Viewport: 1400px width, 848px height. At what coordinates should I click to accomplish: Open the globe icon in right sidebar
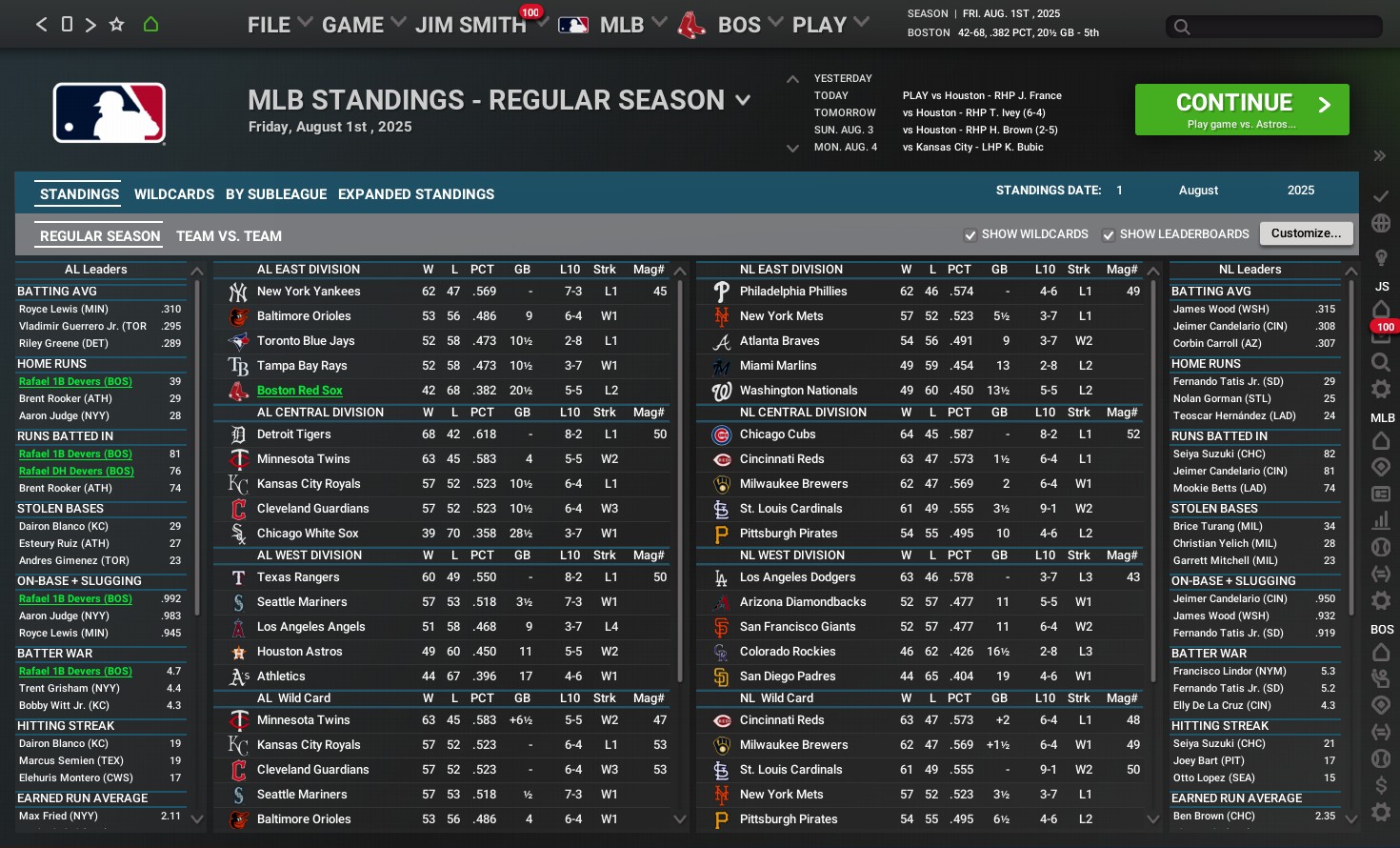click(1381, 224)
